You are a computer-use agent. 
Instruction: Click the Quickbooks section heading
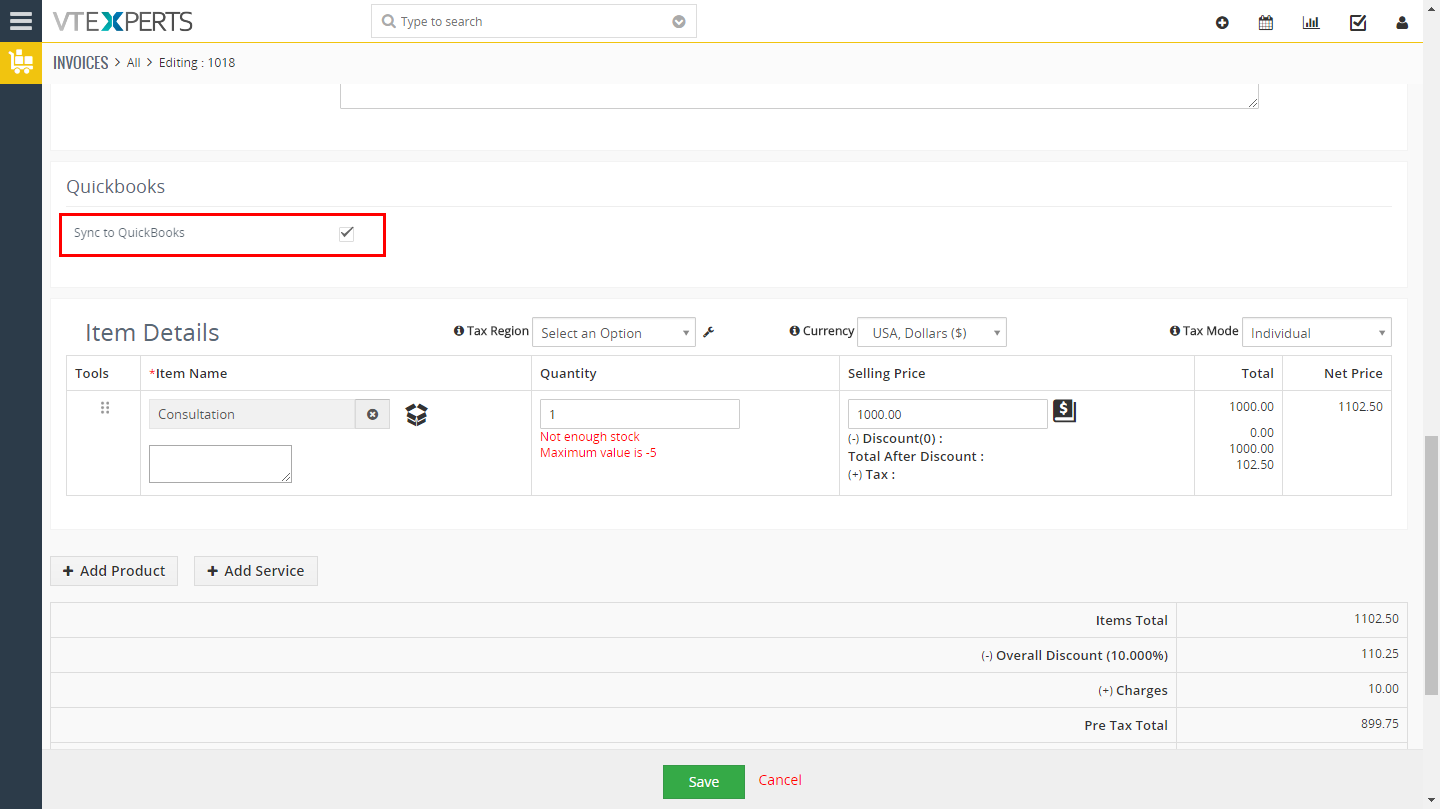[116, 187]
